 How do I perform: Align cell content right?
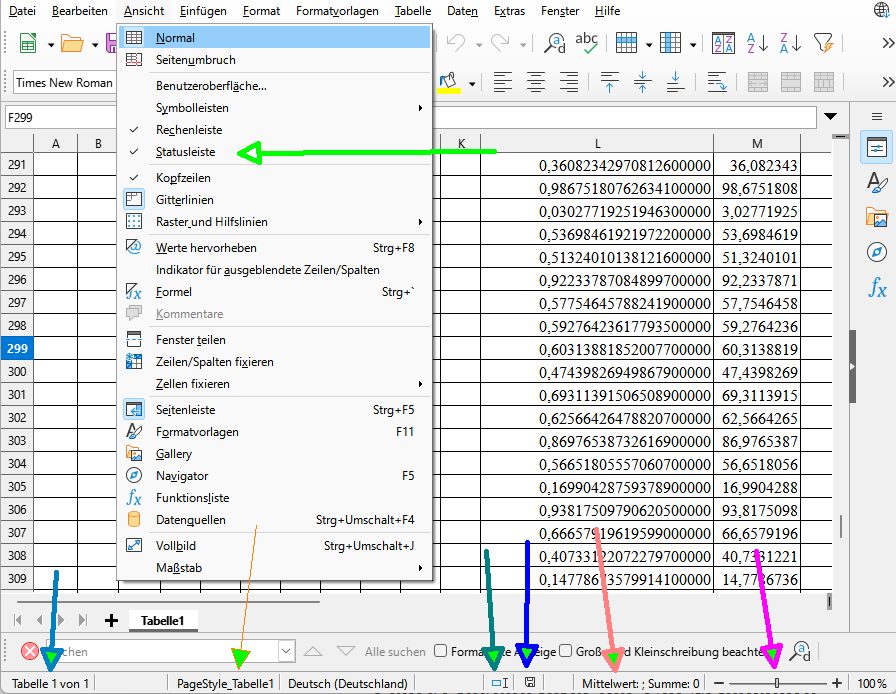coord(569,82)
